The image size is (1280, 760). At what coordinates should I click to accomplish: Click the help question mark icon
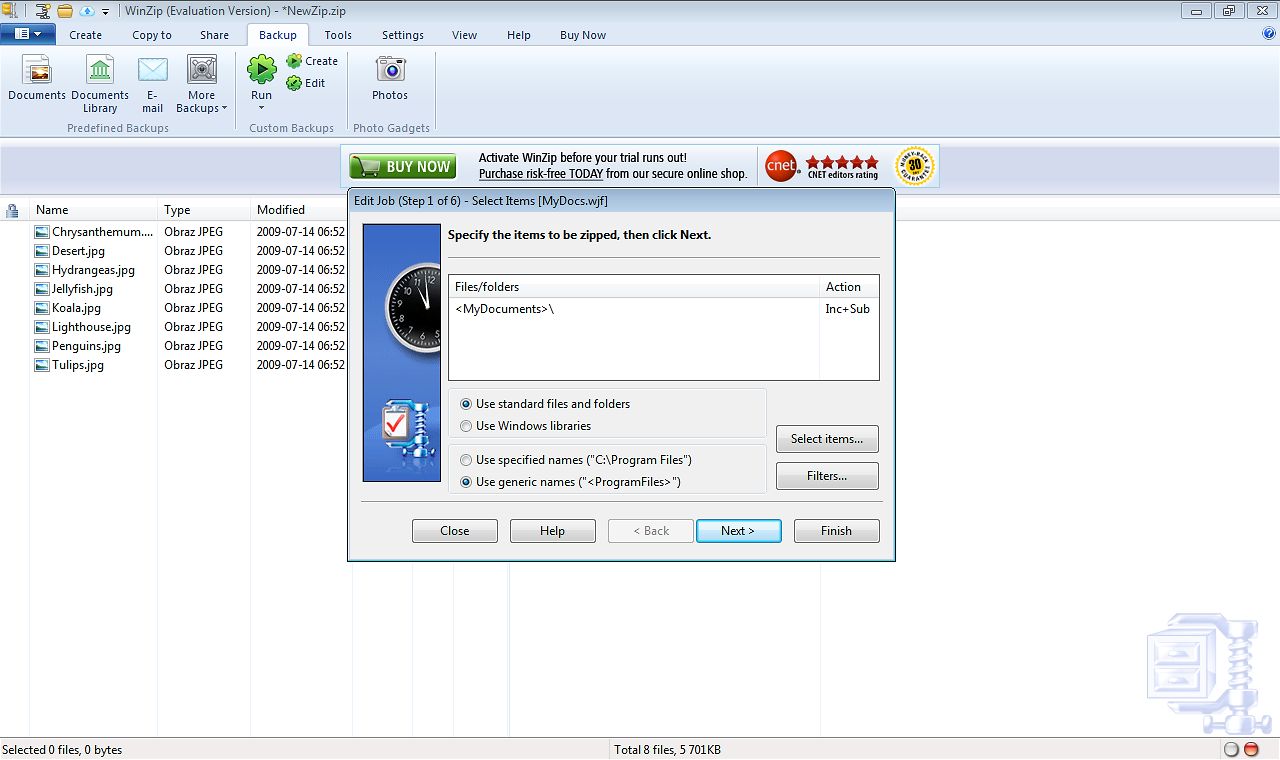(x=1270, y=34)
